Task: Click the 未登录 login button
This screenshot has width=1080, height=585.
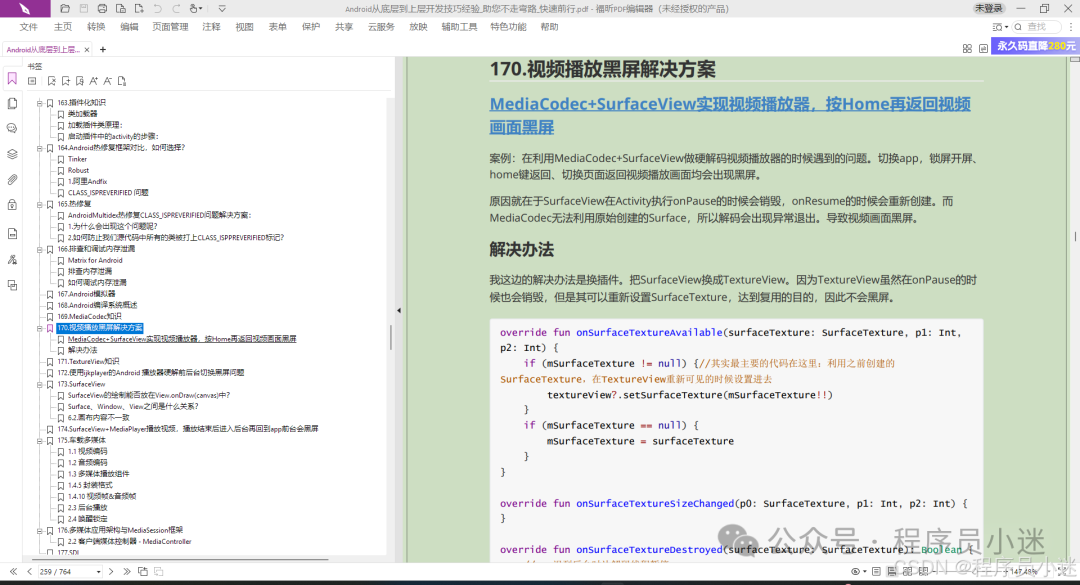Action: tap(988, 8)
